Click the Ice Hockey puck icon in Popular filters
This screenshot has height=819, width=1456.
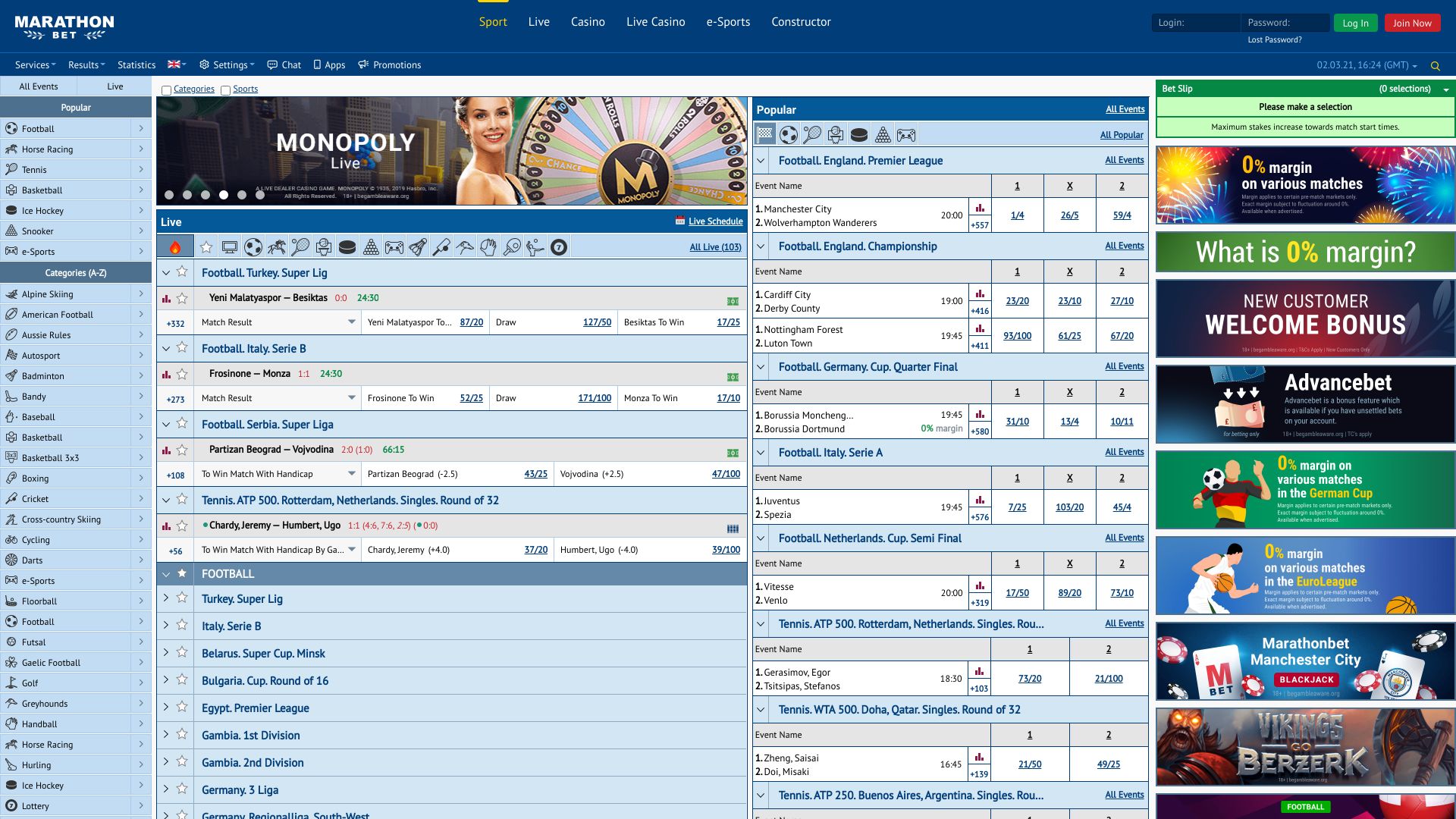coord(859,134)
